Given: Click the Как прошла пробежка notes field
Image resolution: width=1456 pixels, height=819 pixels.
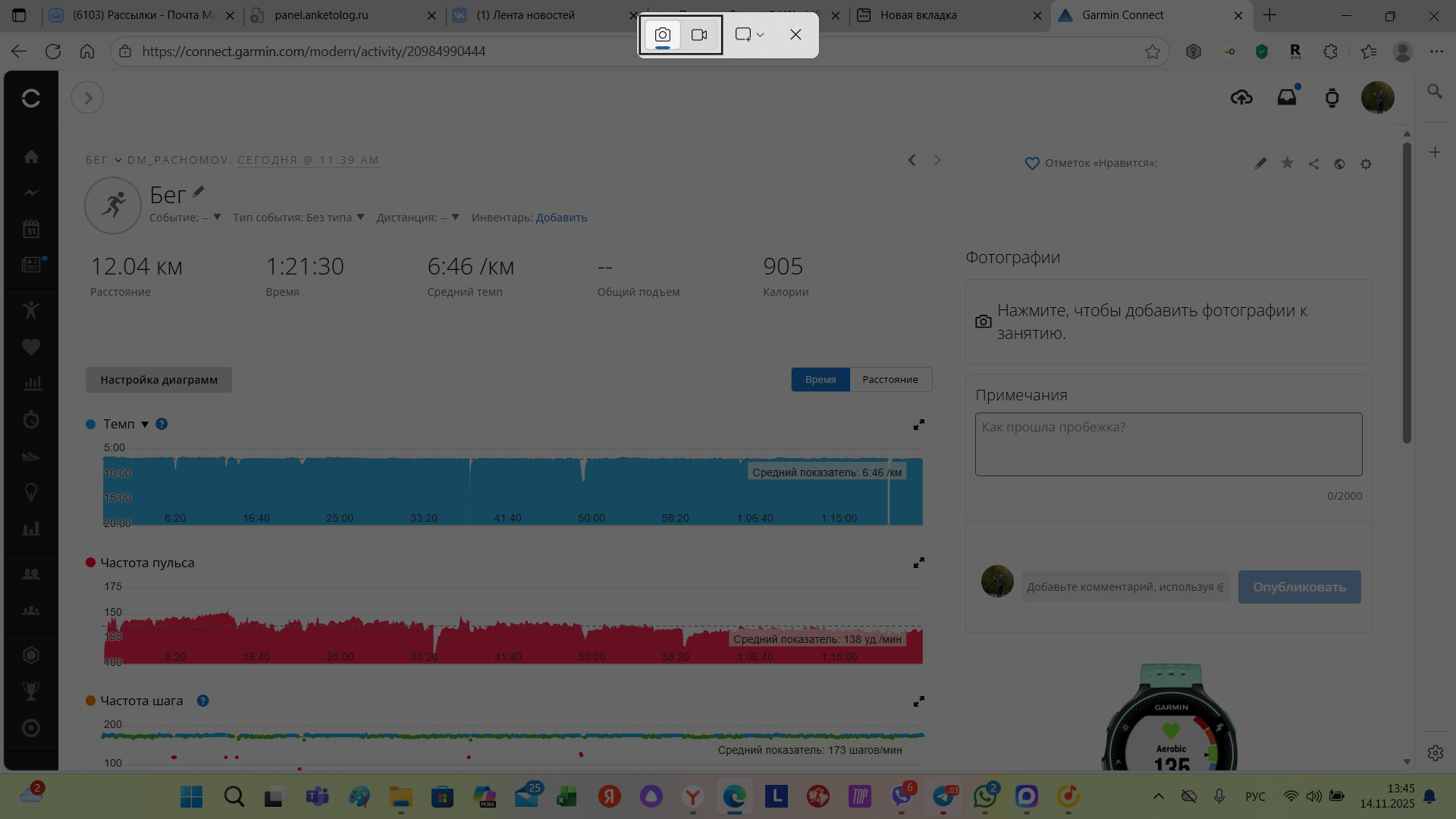Looking at the screenshot, I should coord(1169,444).
